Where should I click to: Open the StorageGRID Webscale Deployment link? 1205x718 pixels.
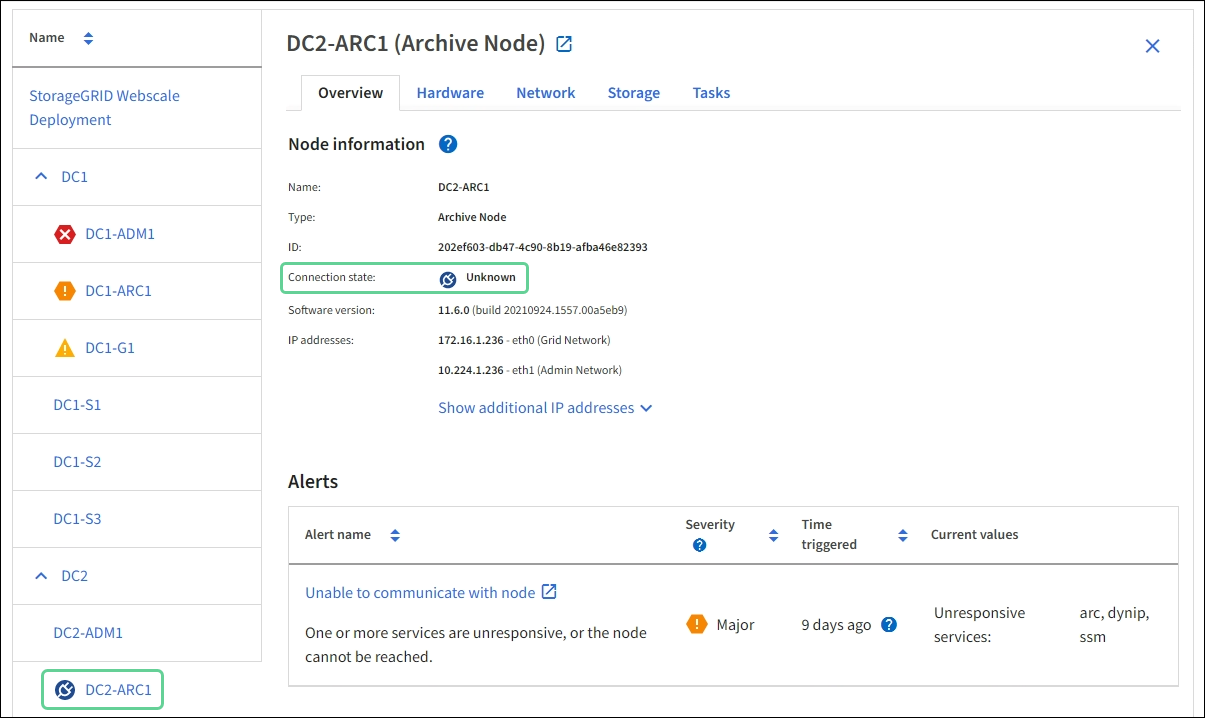pos(104,108)
